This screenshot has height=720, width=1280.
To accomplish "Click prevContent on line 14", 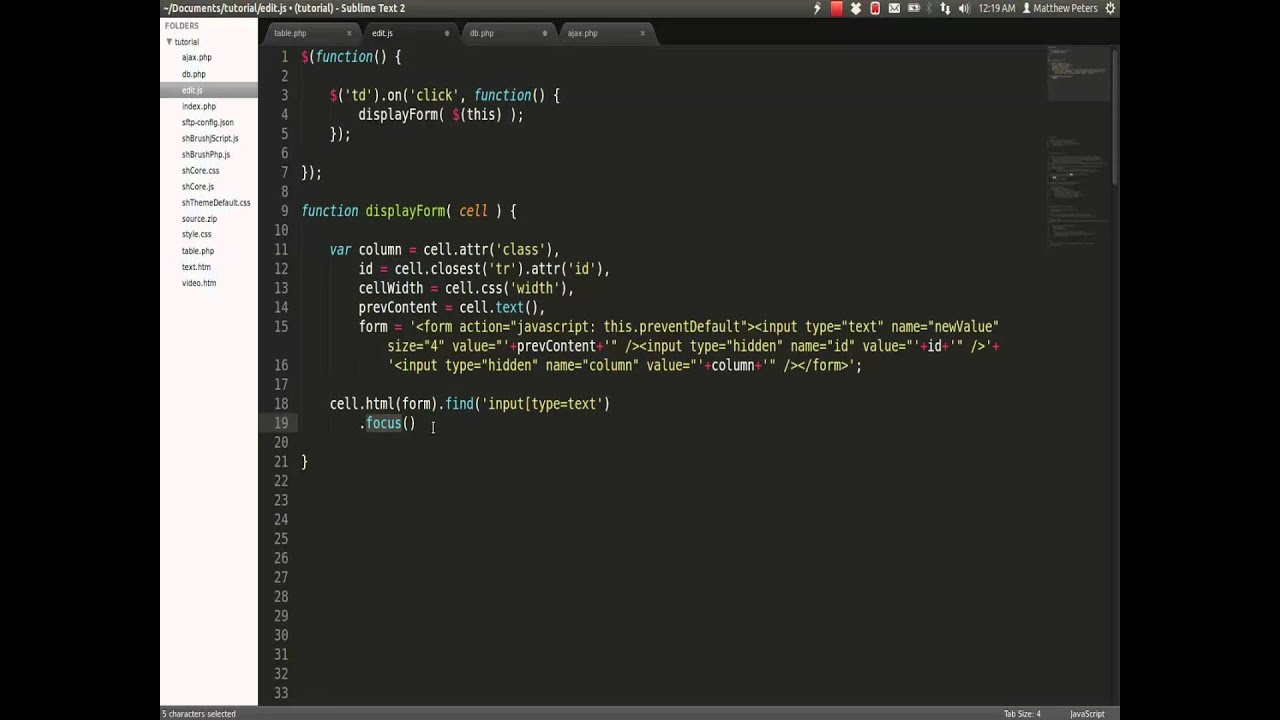I will point(398,307).
